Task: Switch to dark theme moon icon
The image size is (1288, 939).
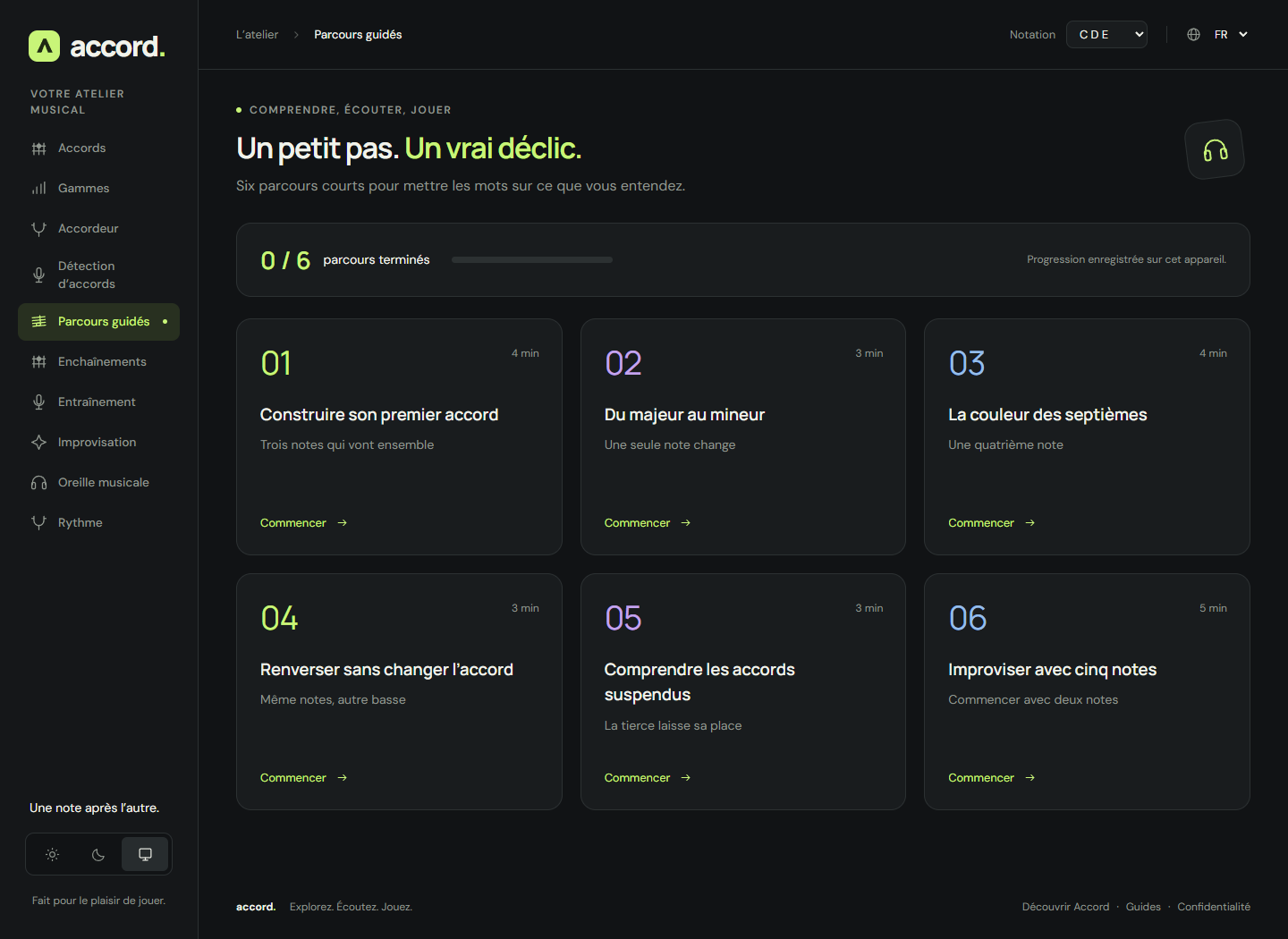Action: (x=98, y=855)
